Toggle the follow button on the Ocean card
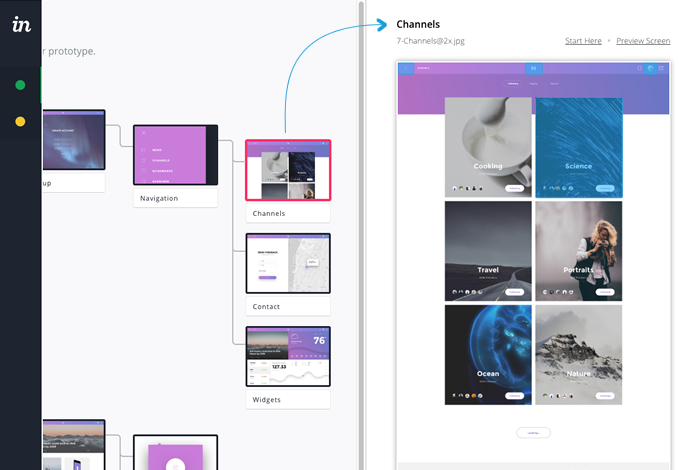 coord(514,396)
